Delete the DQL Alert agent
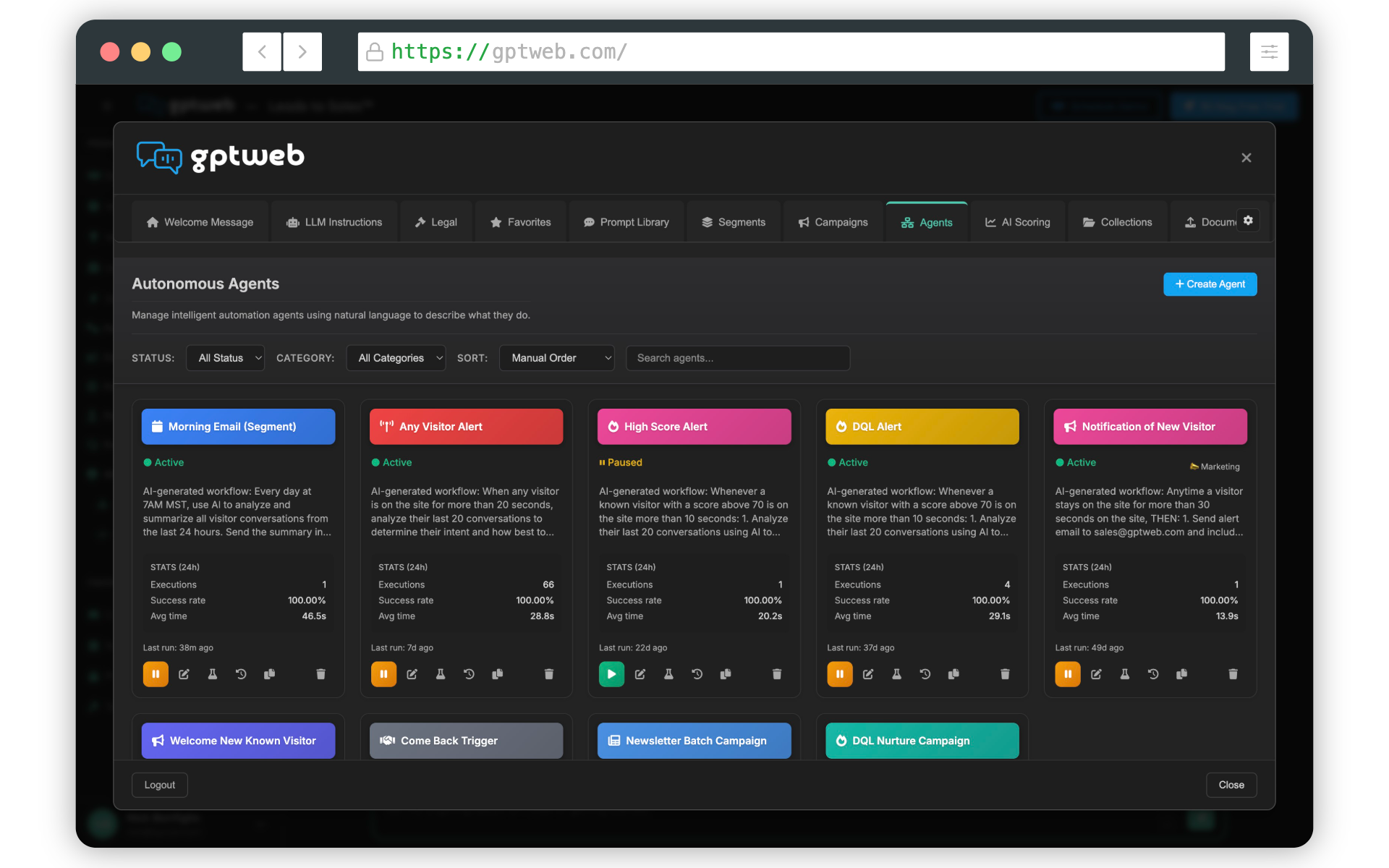 (1005, 674)
